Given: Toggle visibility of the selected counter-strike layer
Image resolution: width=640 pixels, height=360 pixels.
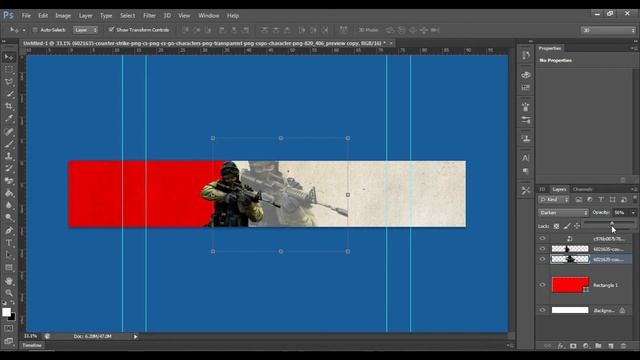Looking at the screenshot, I should pyautogui.click(x=542, y=259).
